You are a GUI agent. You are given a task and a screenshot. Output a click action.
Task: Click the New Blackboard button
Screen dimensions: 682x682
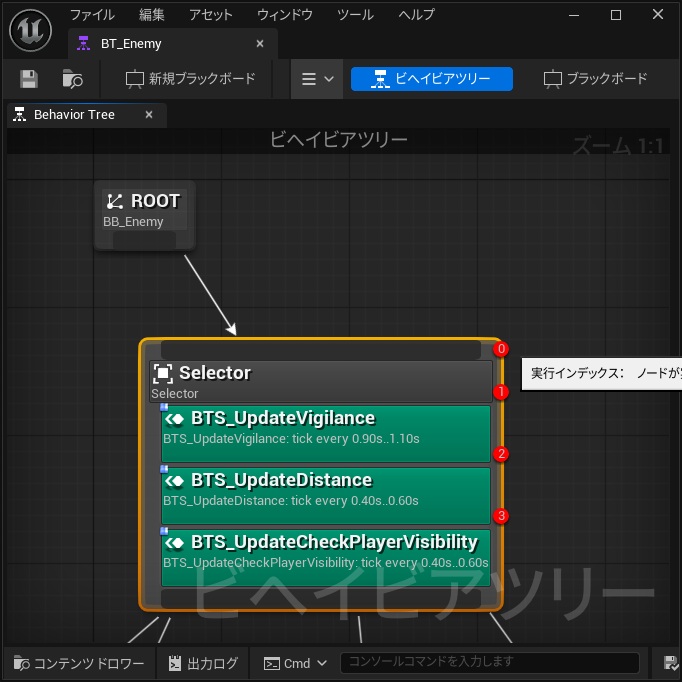coord(191,79)
